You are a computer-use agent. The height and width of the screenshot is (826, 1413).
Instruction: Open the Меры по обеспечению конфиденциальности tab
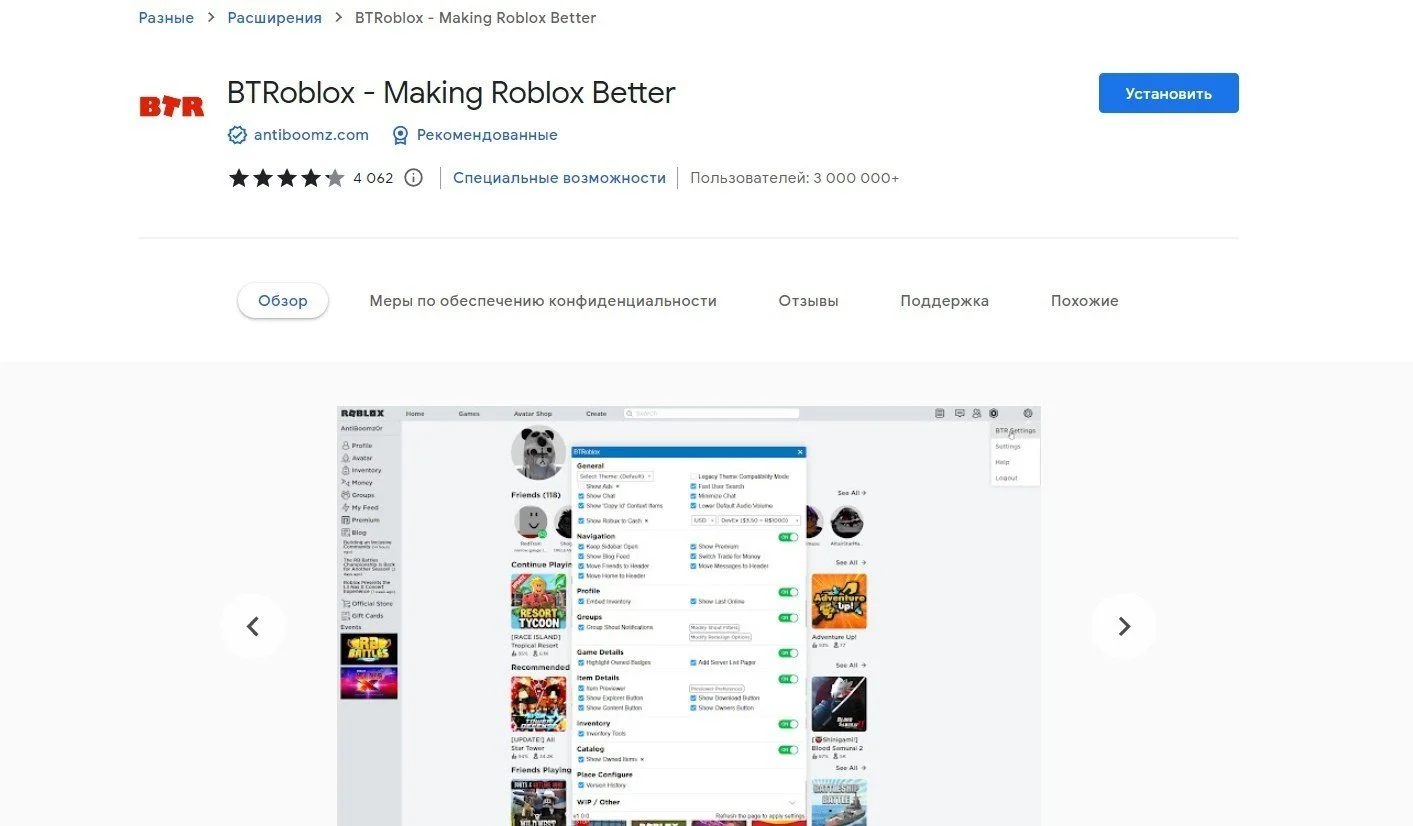543,301
